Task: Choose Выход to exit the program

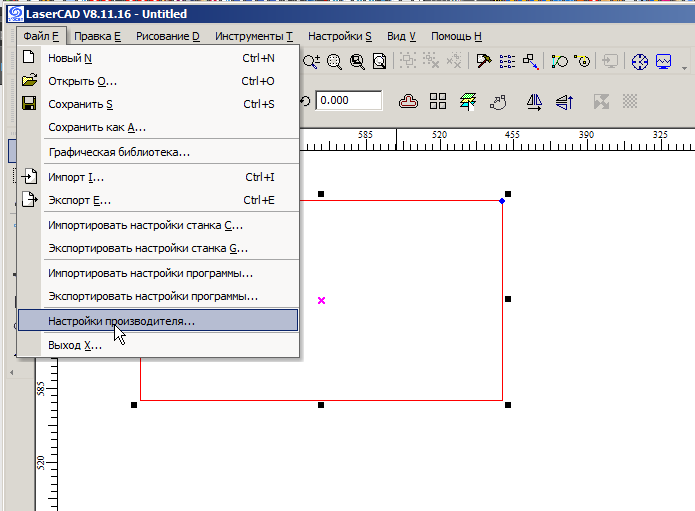Action: coord(75,345)
